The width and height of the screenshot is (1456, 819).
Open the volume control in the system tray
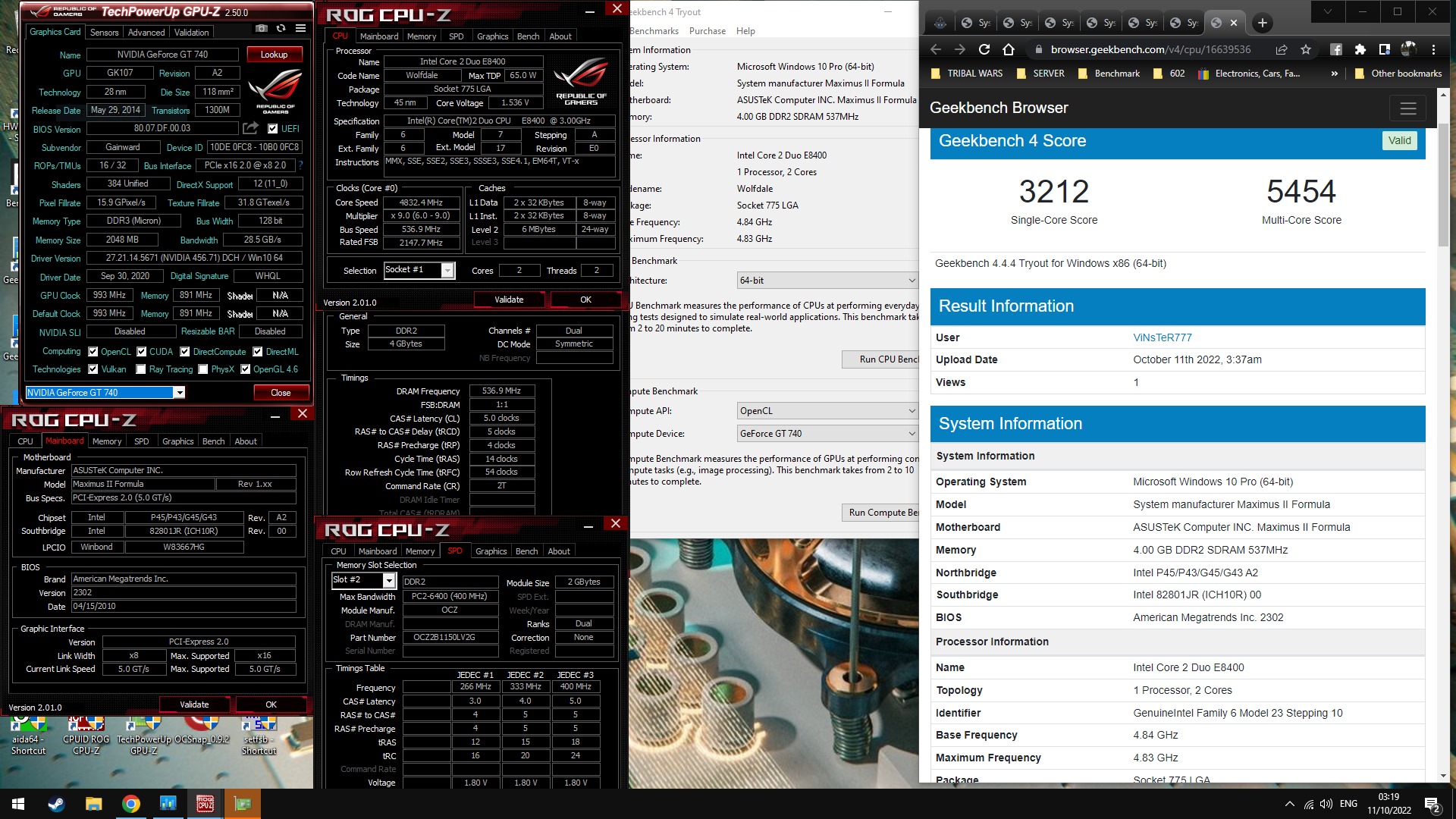(1326, 804)
